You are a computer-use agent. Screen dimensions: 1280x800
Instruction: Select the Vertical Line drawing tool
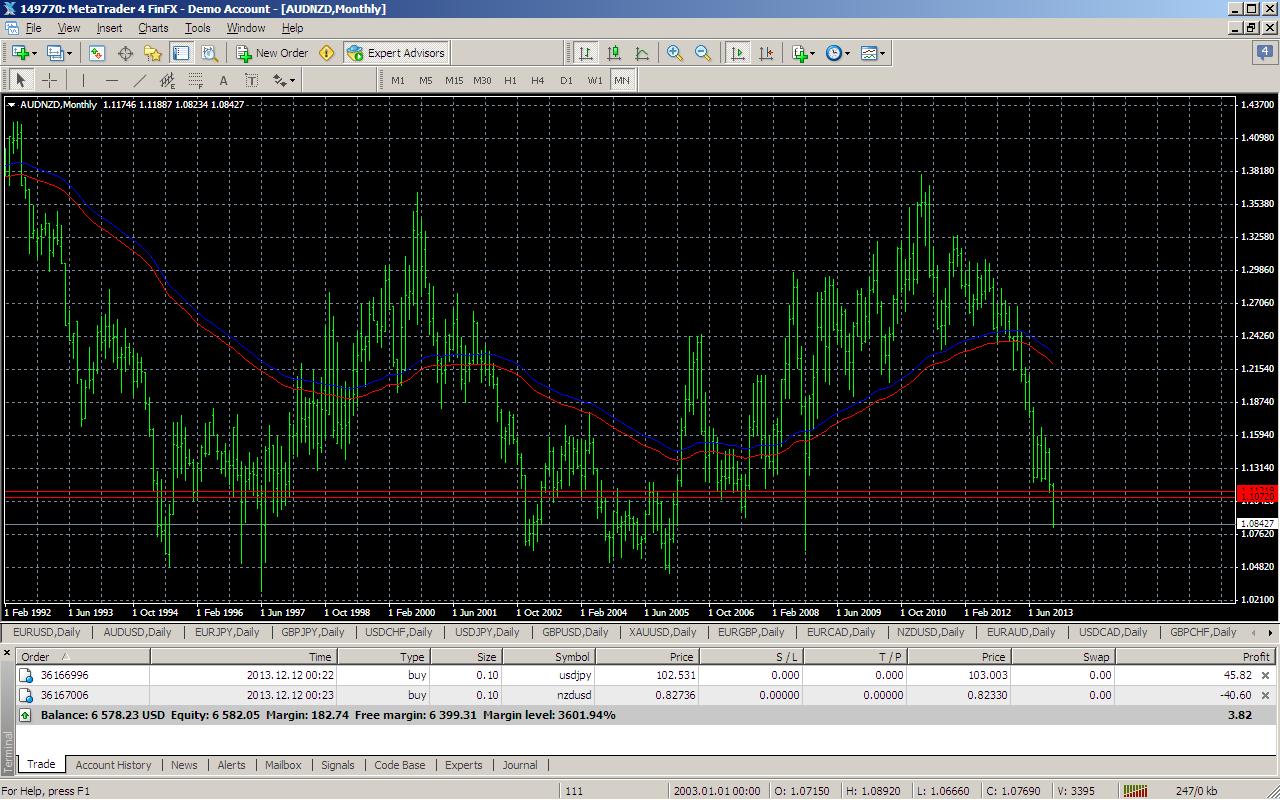[83, 80]
